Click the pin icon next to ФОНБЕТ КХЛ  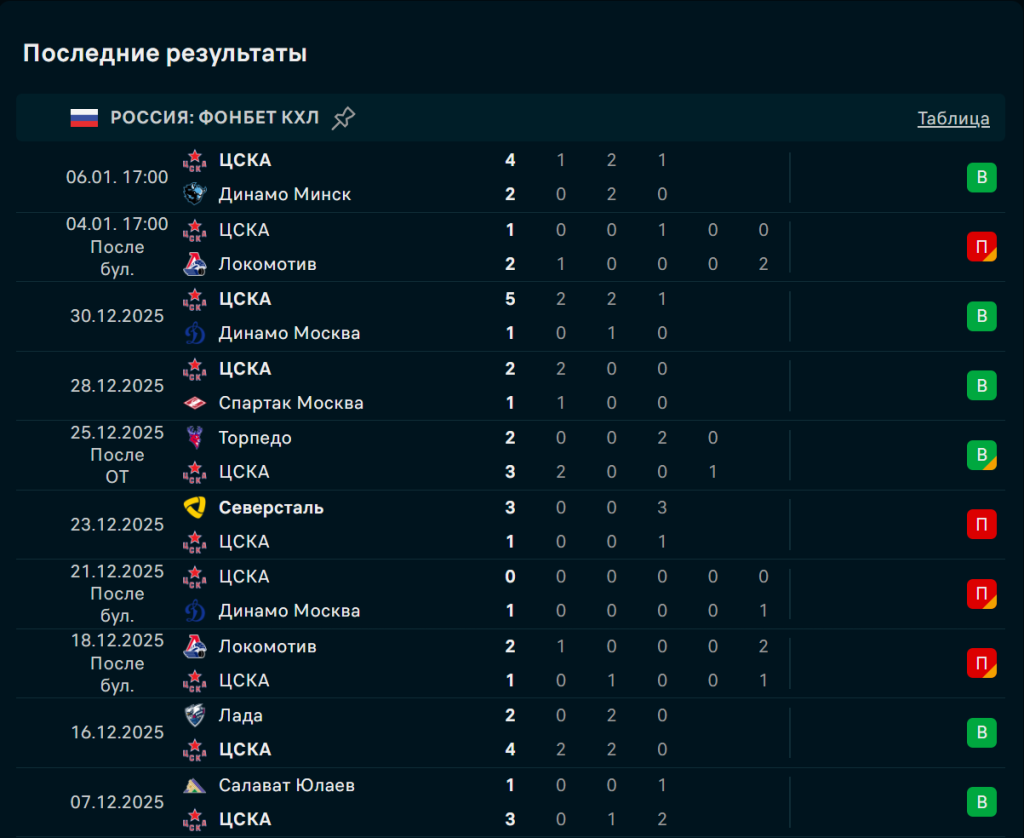(x=343, y=118)
